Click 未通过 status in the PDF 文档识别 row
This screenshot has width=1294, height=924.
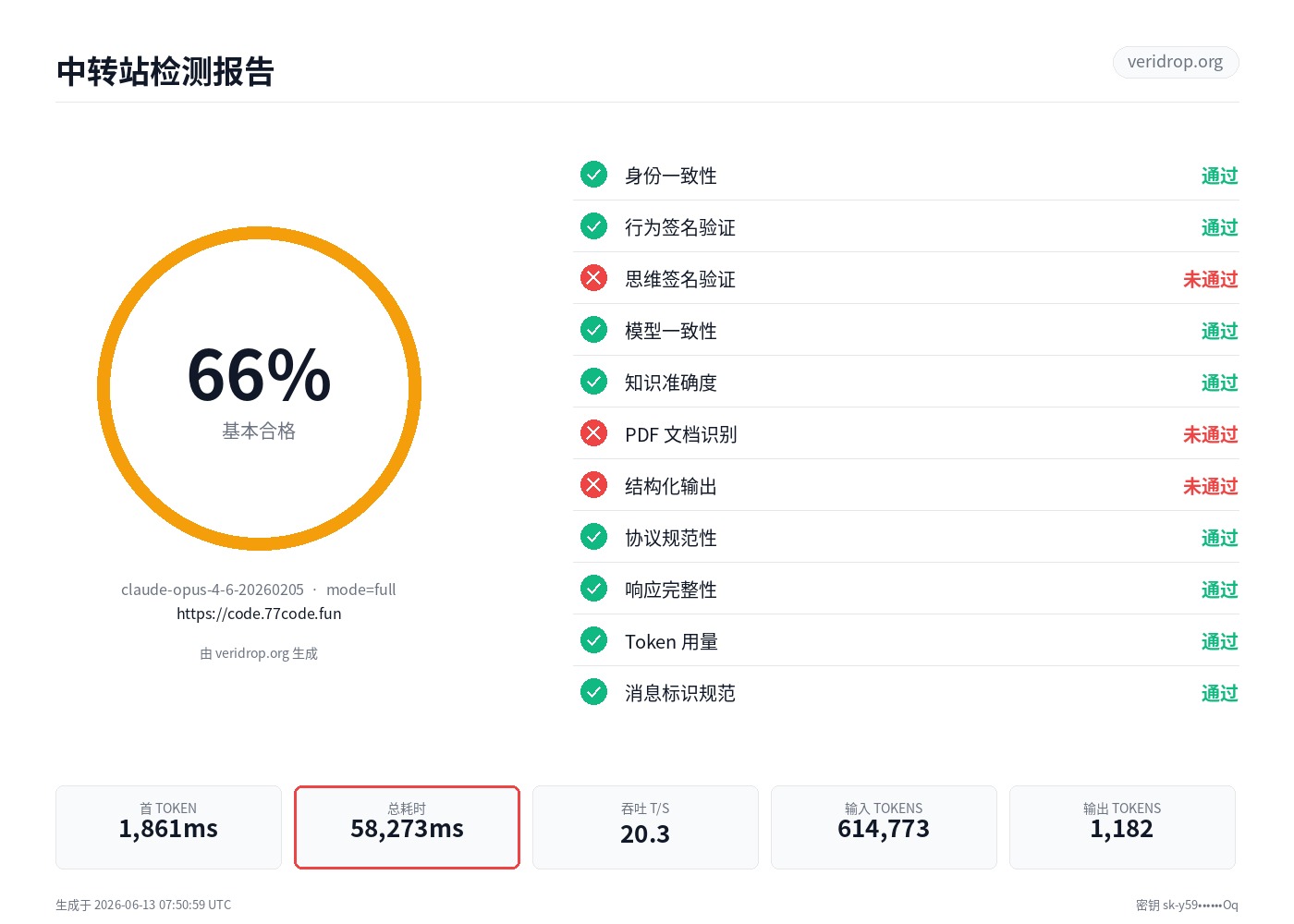1211,434
